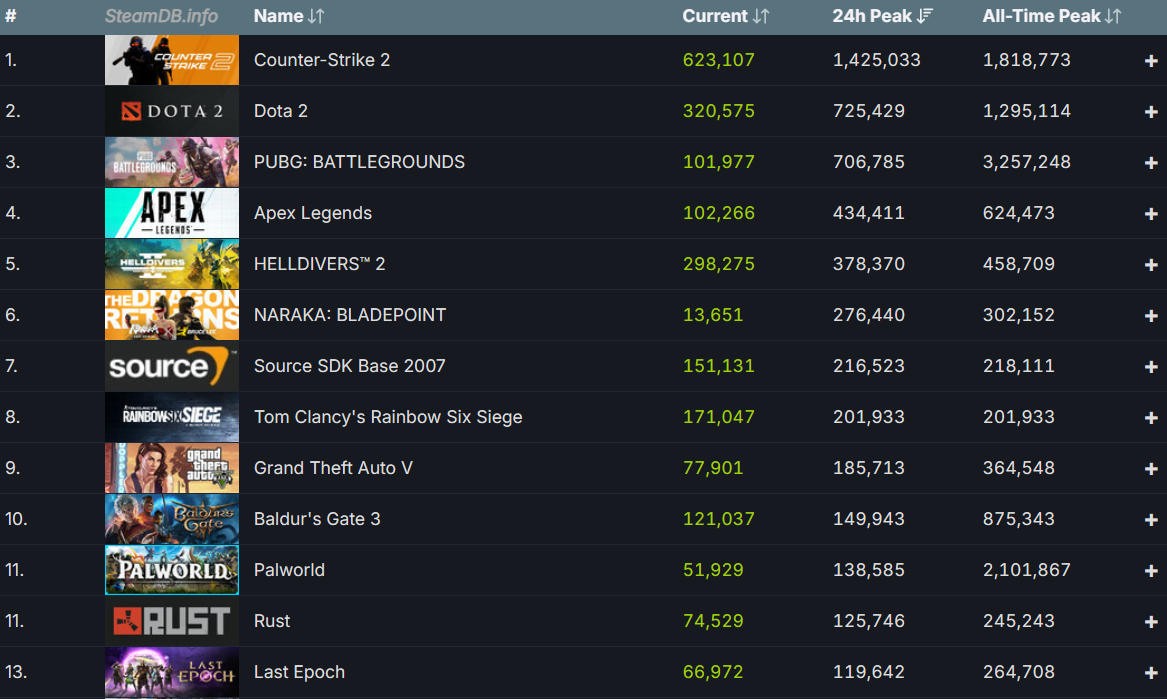
Task: Open the NARAKA: BLADEPOINT name link
Action: [x=350, y=315]
